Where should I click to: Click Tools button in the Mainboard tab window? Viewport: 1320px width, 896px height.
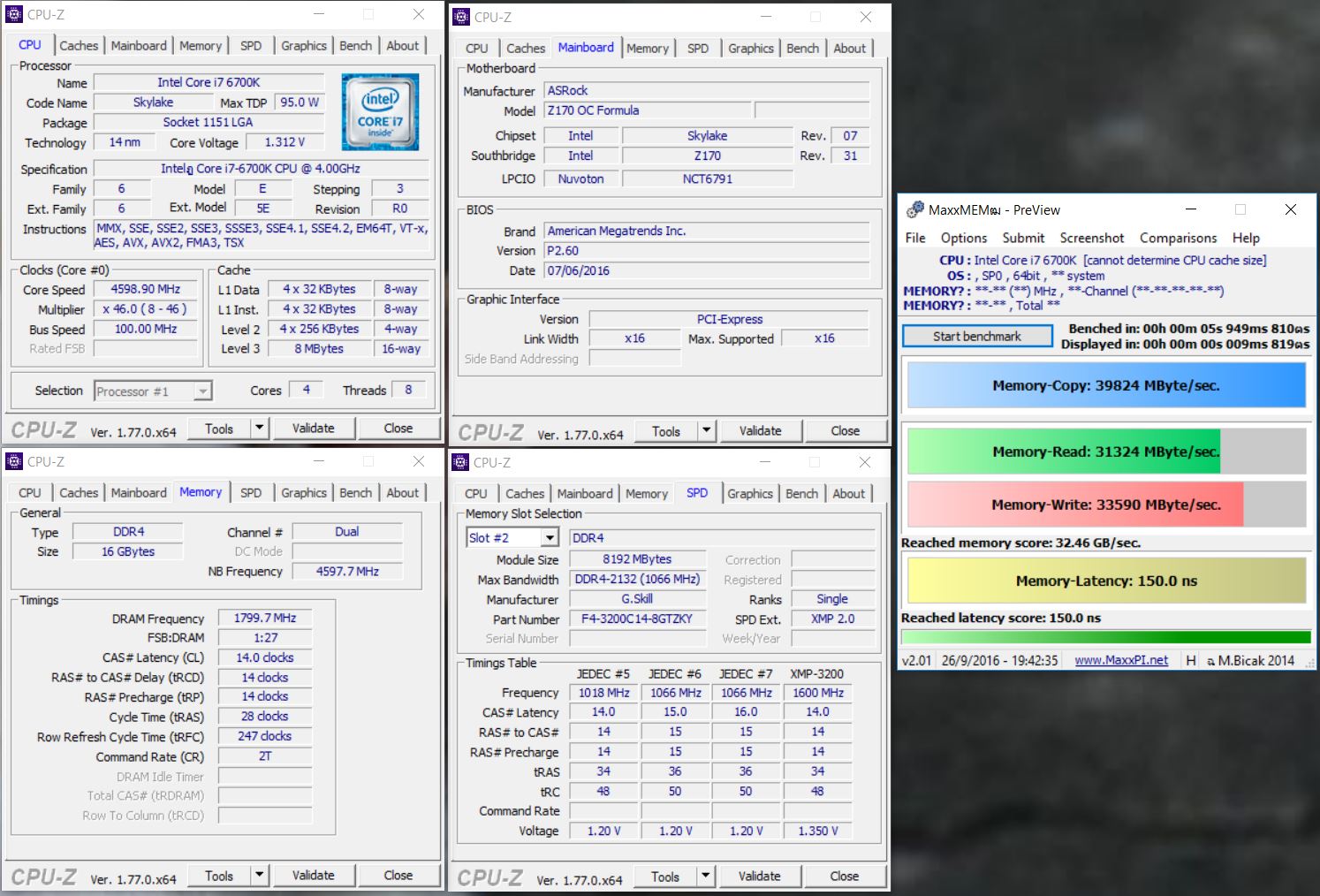(x=666, y=431)
